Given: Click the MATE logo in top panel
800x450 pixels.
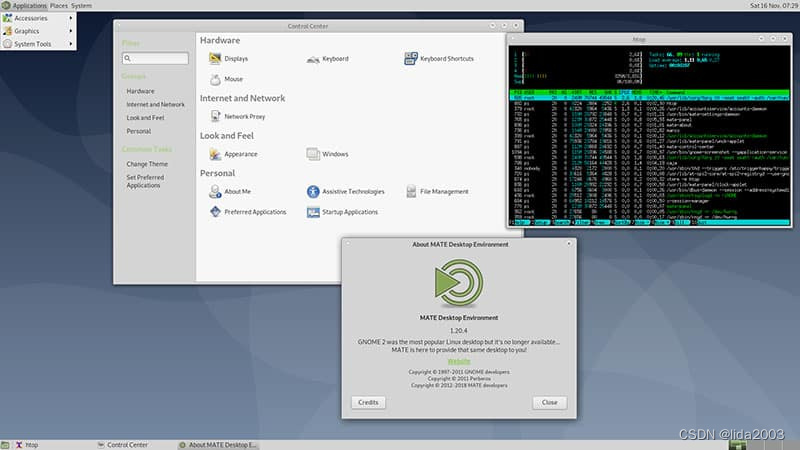Looking at the screenshot, I should pyautogui.click(x=6, y=5).
